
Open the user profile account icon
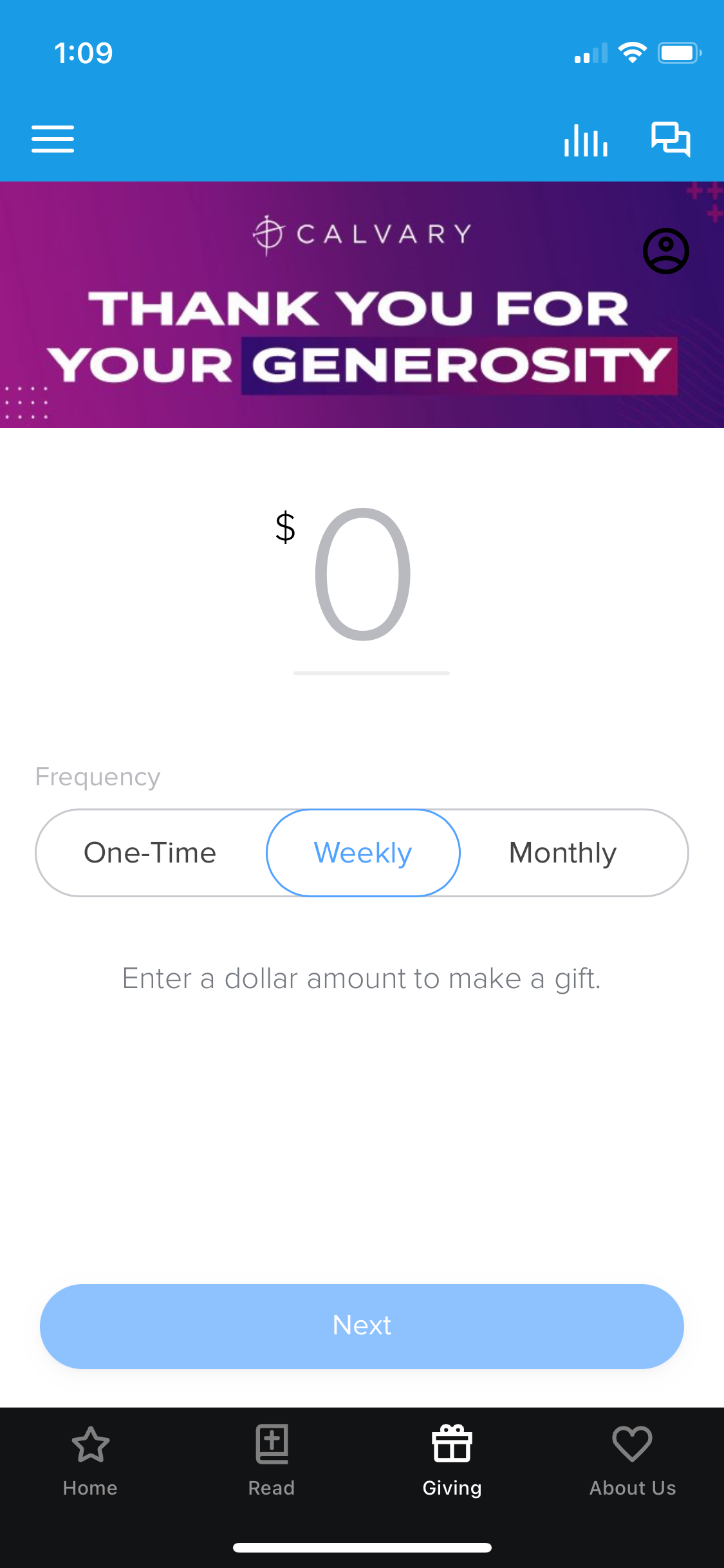[x=666, y=251]
